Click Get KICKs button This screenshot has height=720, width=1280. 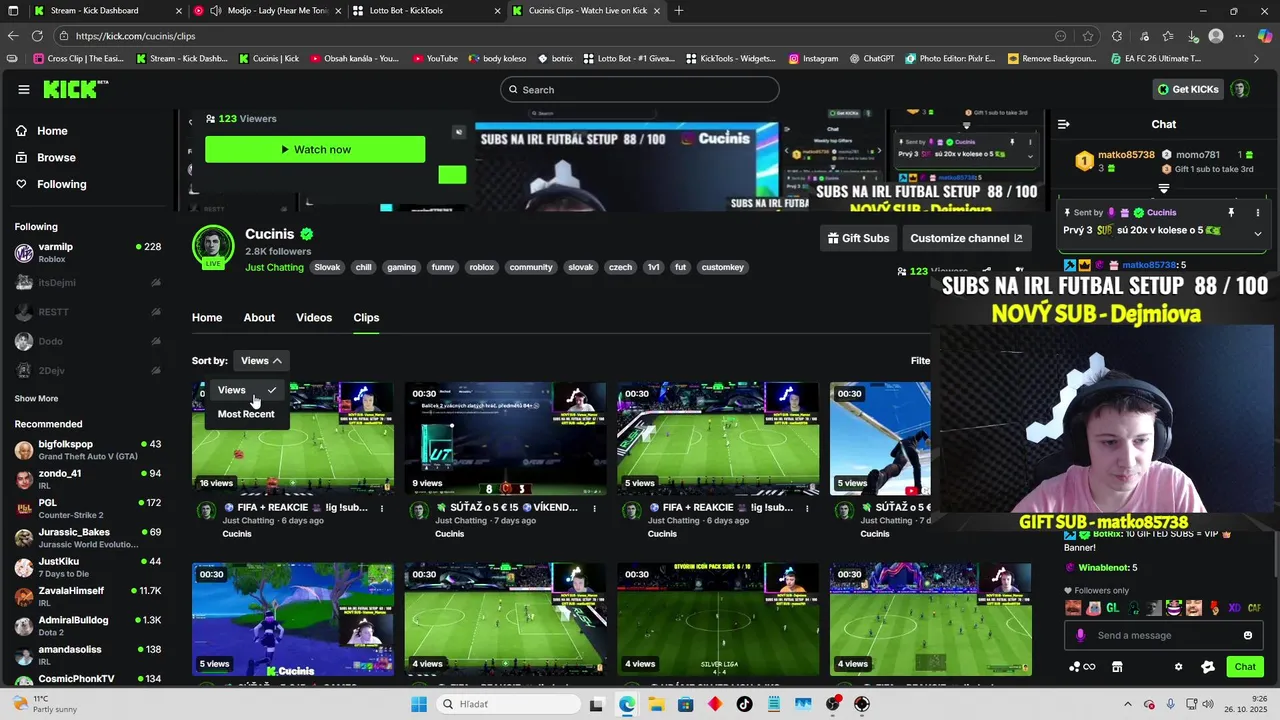(1187, 89)
